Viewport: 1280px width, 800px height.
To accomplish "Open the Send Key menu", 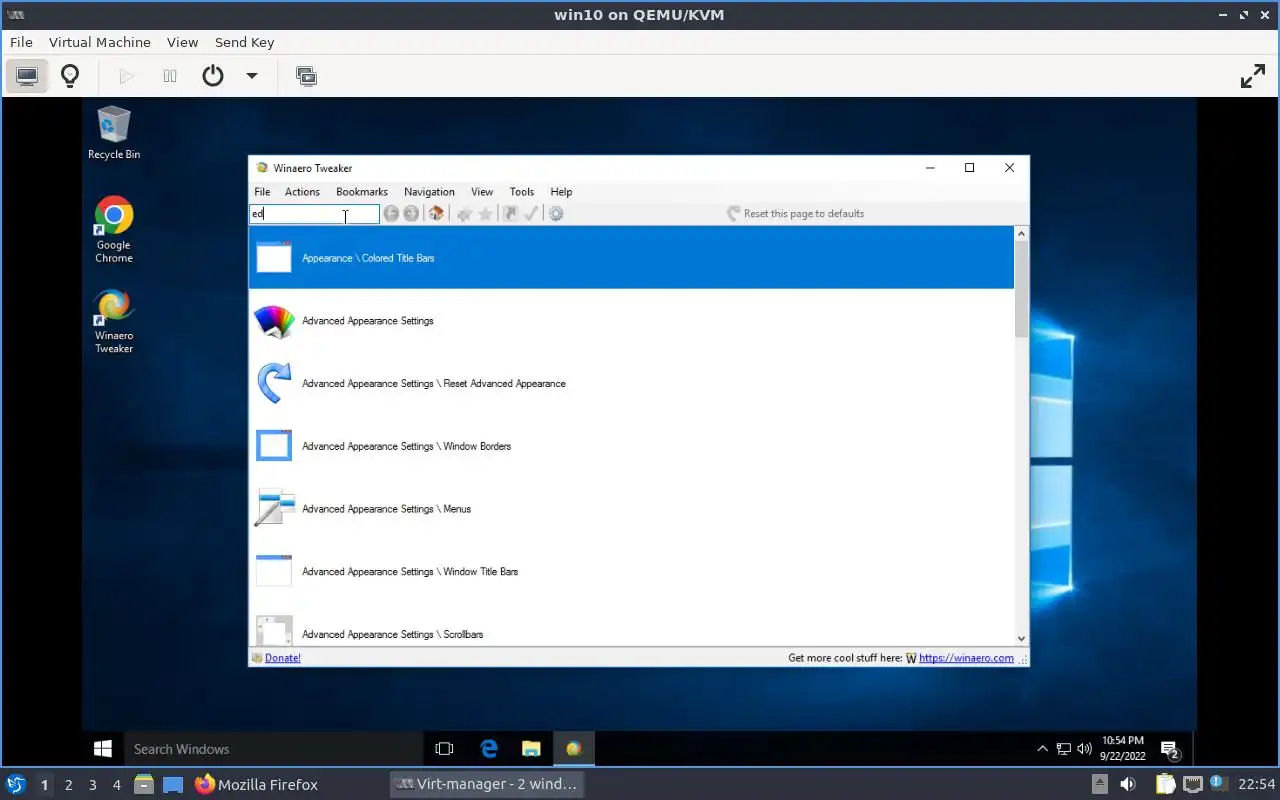I will [244, 42].
